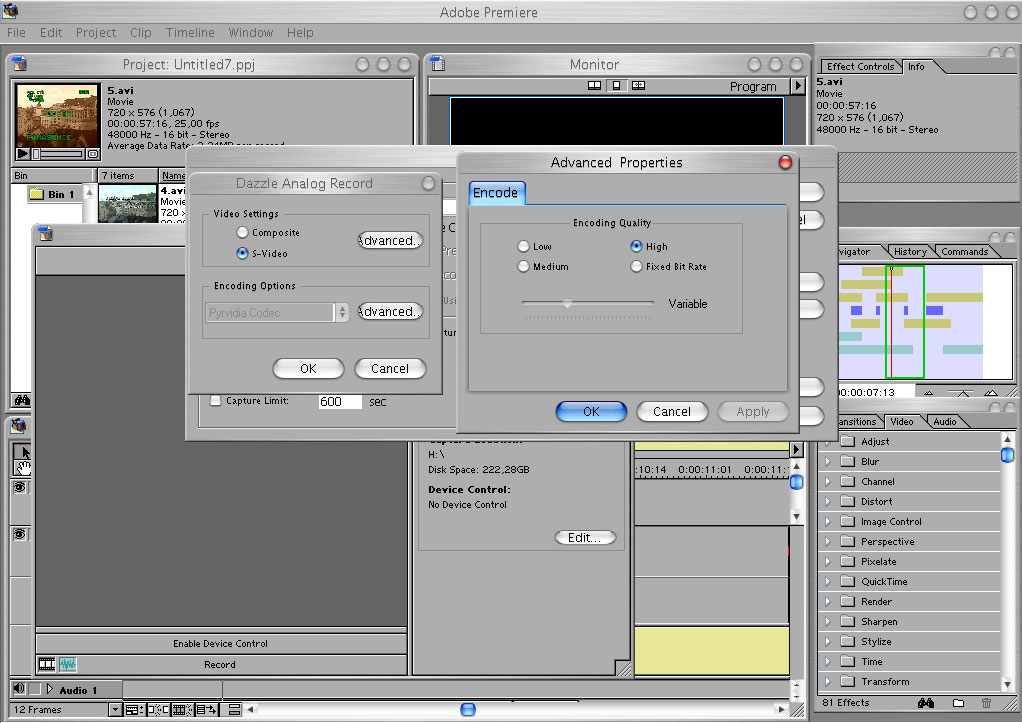Image resolution: width=1022 pixels, height=723 pixels.
Task: Click the binoculars Find icon in Project window
Action: (x=22, y=400)
